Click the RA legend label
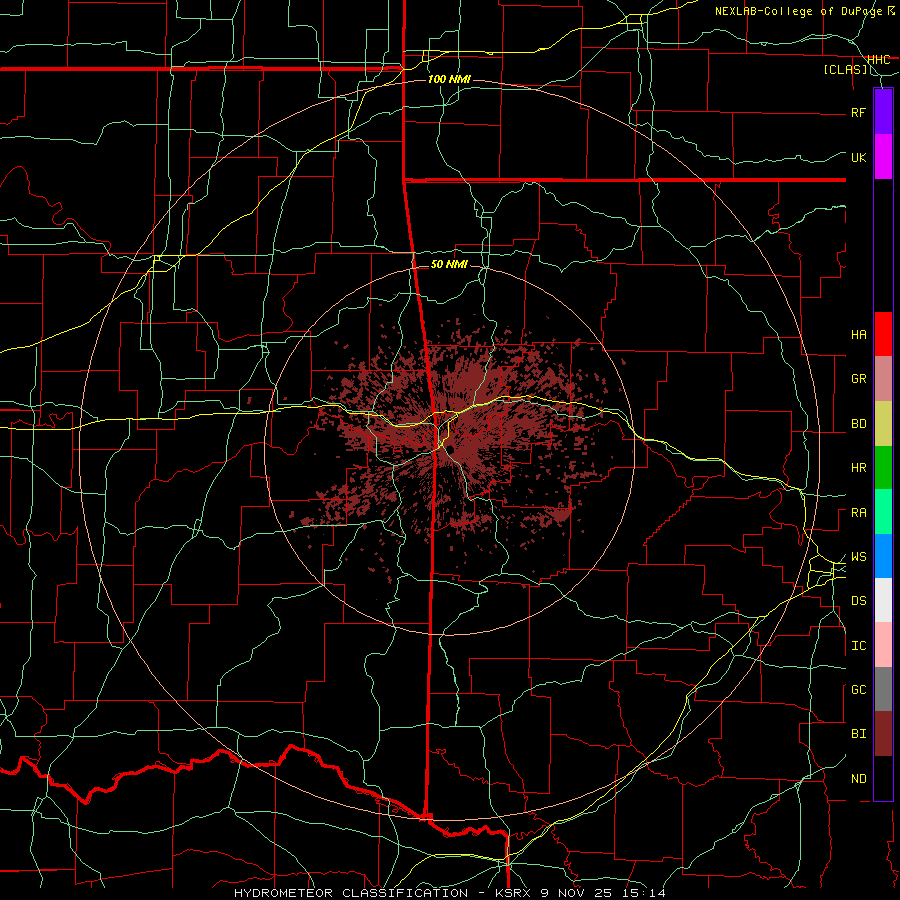 click(x=858, y=513)
